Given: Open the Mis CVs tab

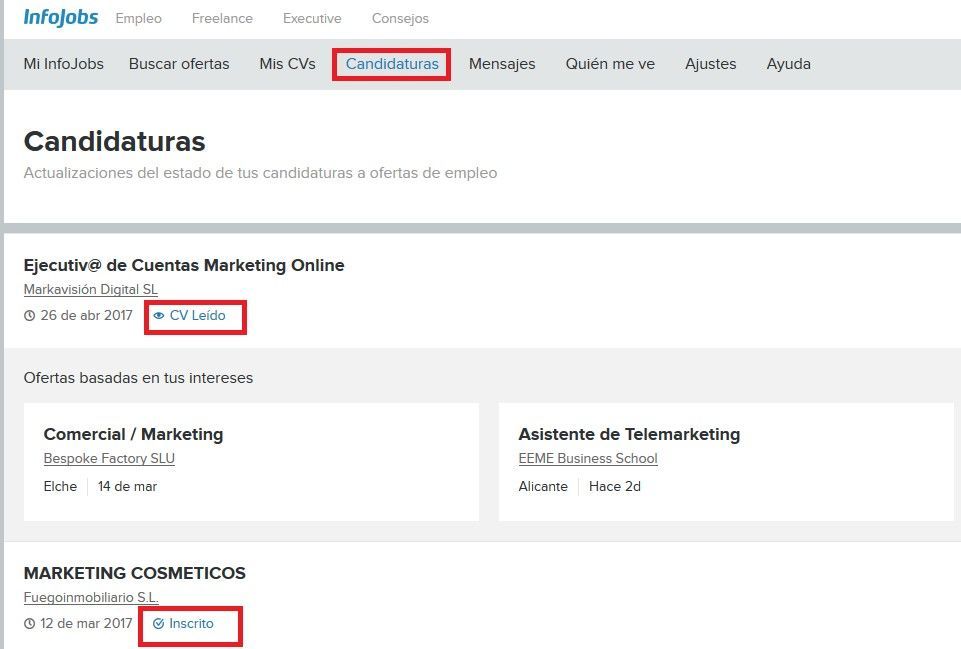Looking at the screenshot, I should coord(287,64).
